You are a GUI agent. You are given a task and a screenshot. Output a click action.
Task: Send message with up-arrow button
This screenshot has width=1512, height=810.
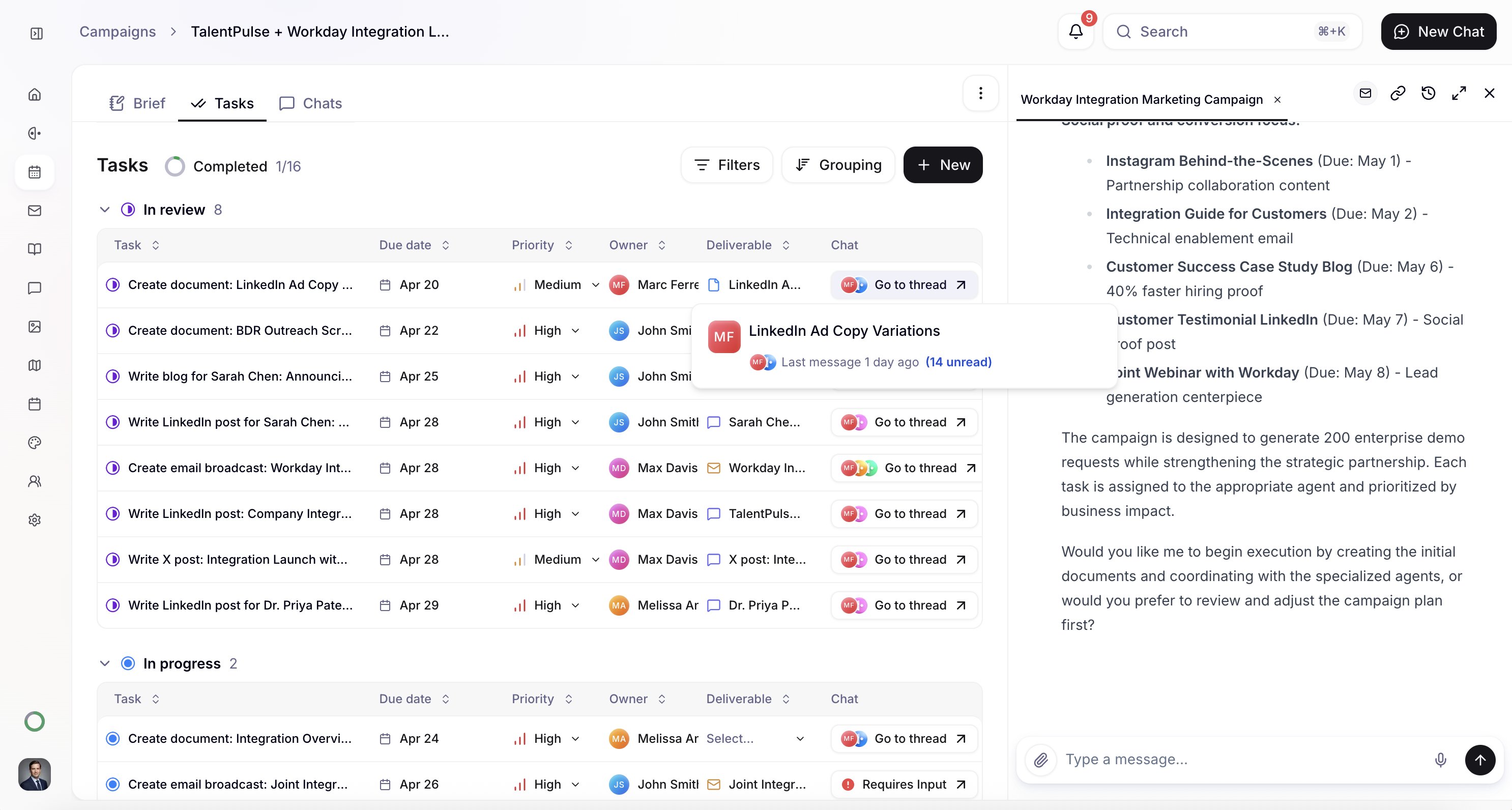(1480, 760)
